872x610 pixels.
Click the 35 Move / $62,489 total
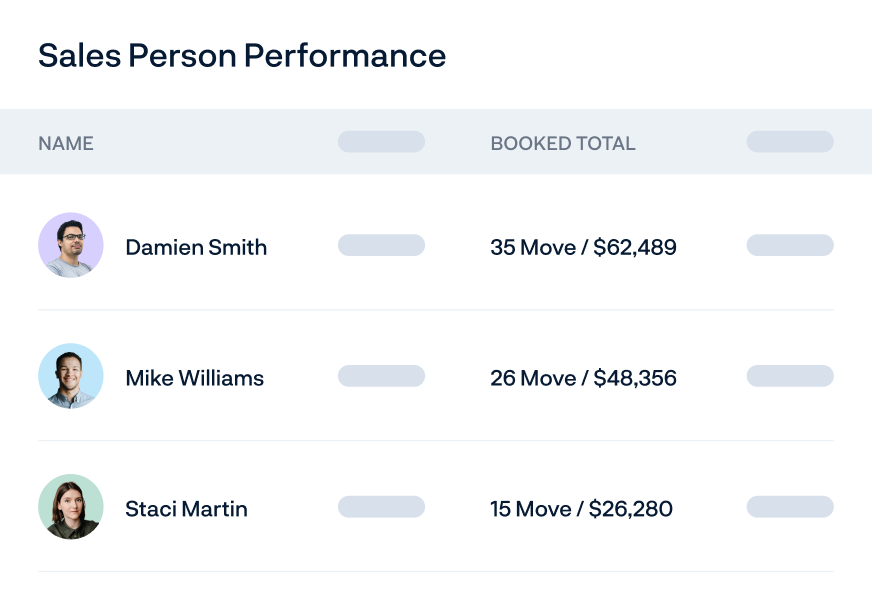584,245
